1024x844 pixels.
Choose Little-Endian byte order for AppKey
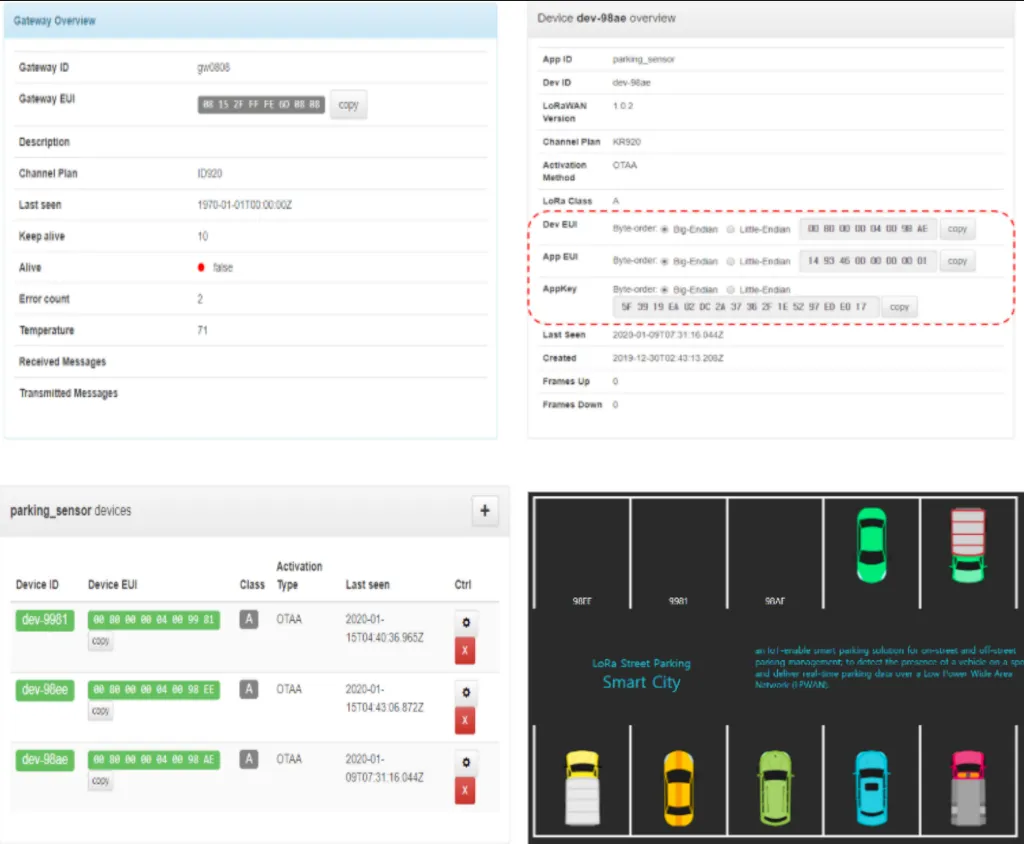(731, 290)
